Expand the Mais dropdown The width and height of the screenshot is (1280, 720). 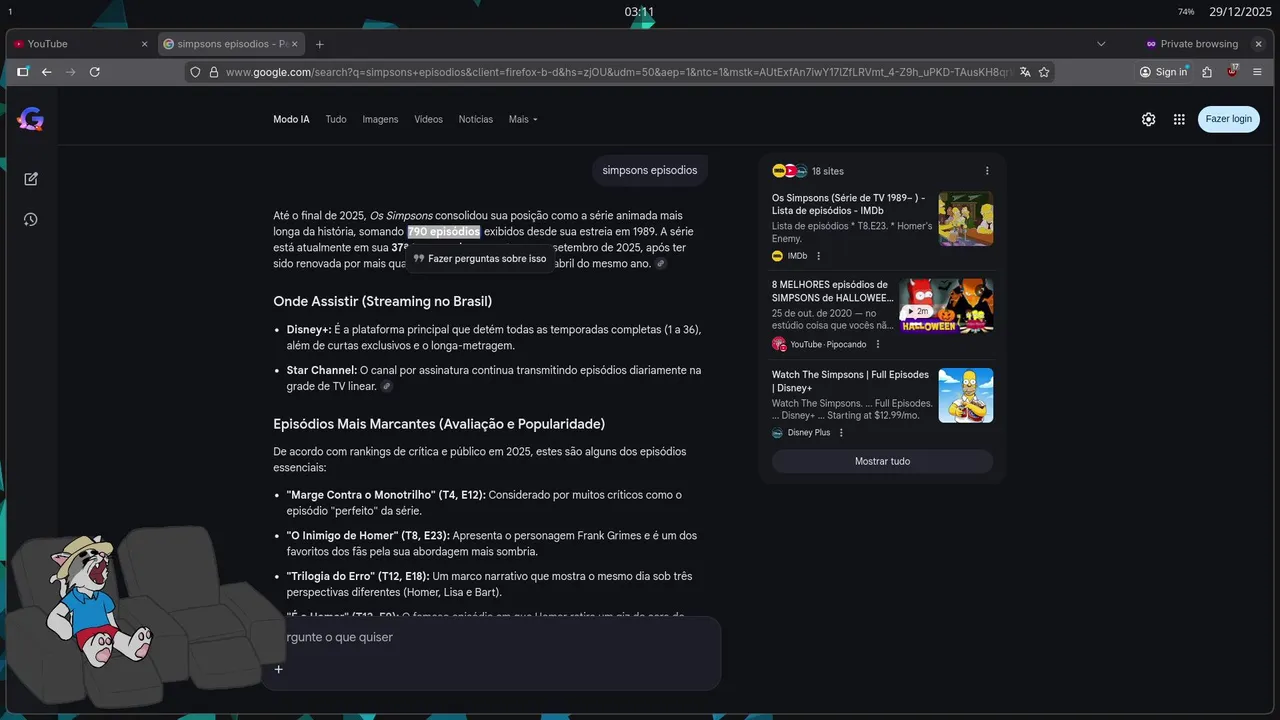point(523,119)
